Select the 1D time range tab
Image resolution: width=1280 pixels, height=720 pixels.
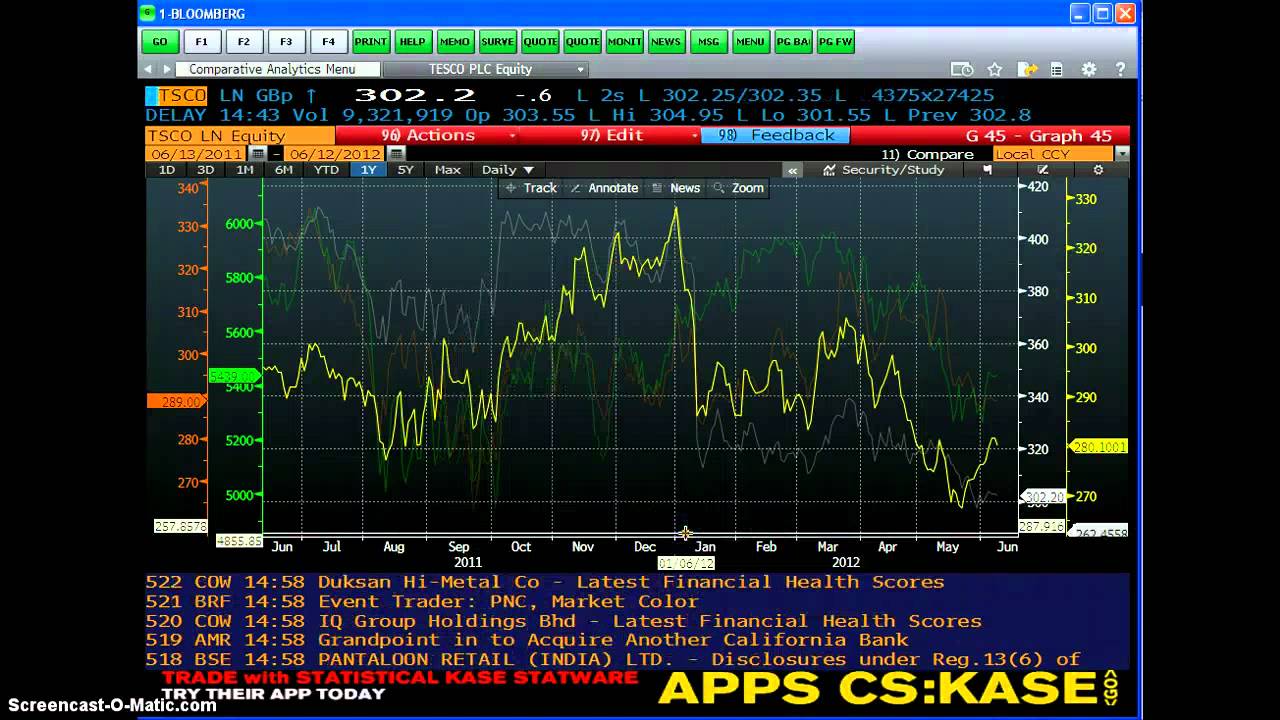click(166, 170)
